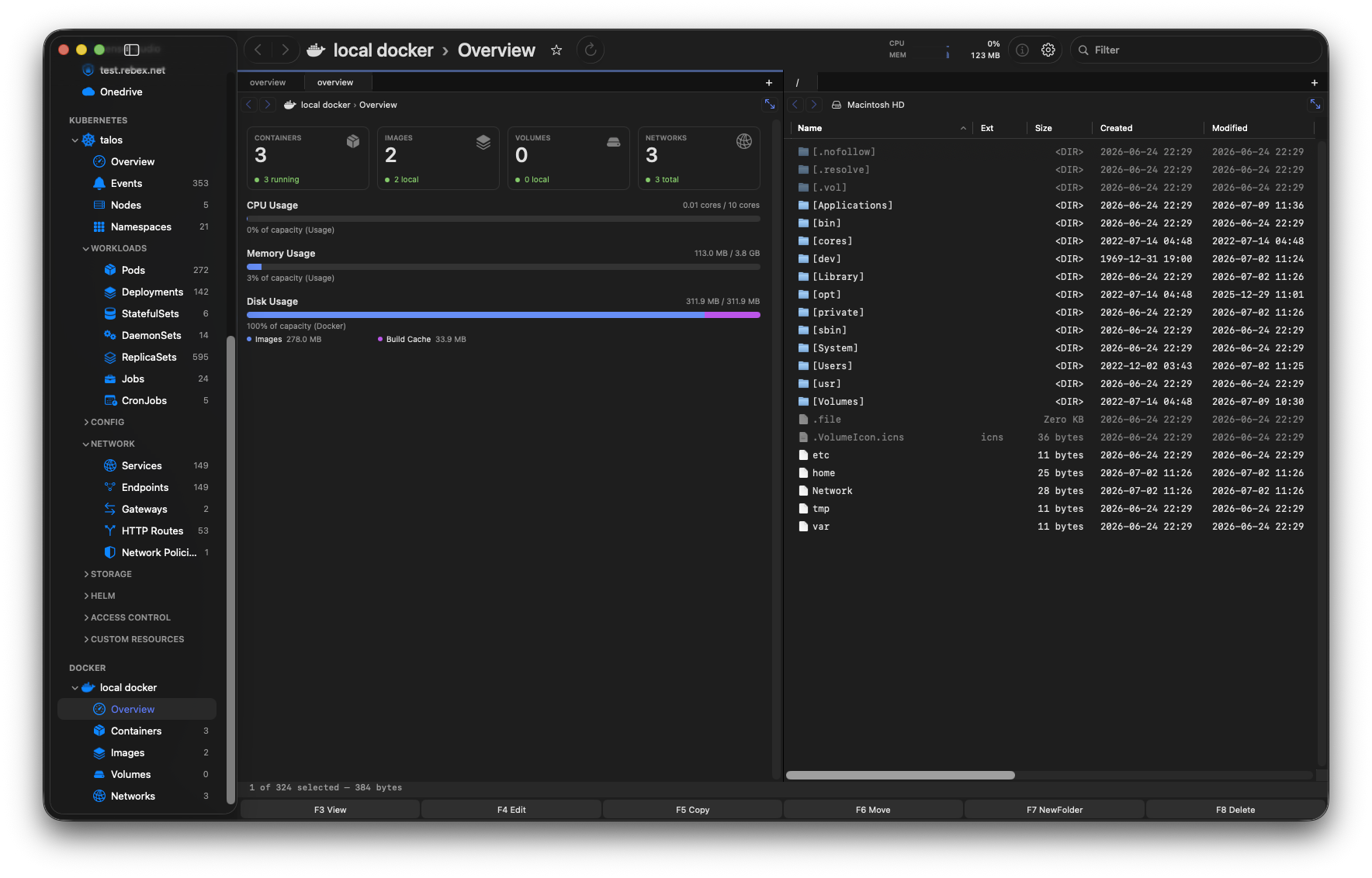Select the .VolumeIcon.icns file
1372x878 pixels.
1051,437
